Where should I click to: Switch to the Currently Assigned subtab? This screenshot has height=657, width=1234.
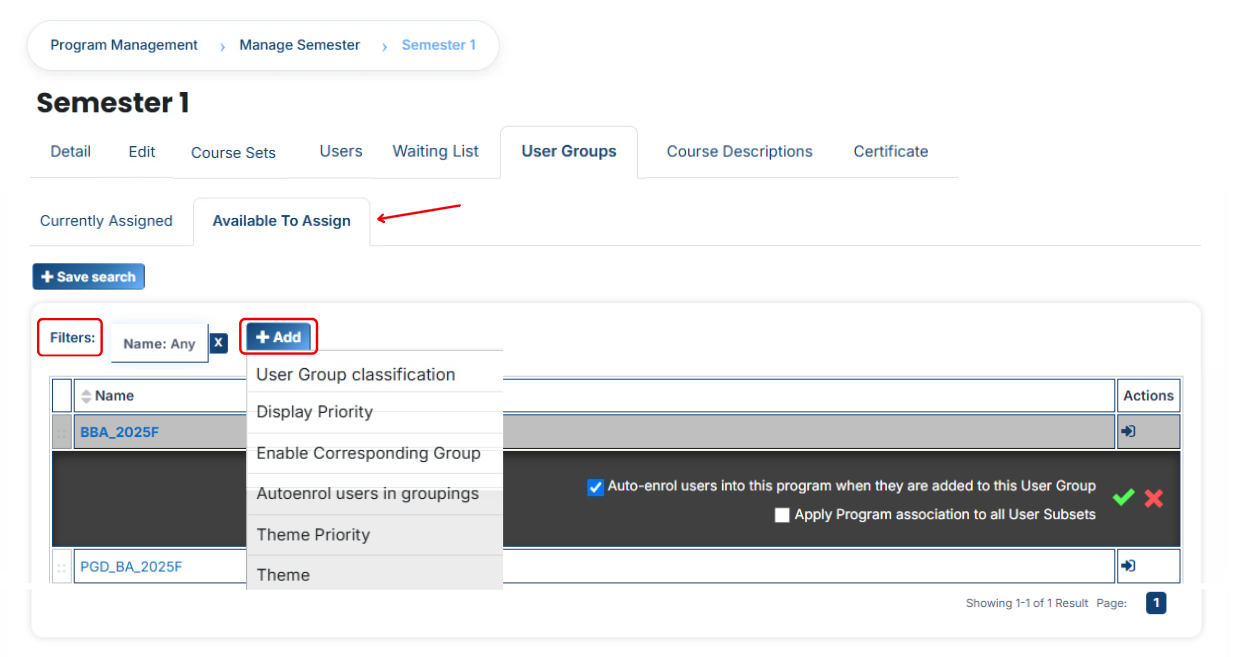(x=106, y=221)
